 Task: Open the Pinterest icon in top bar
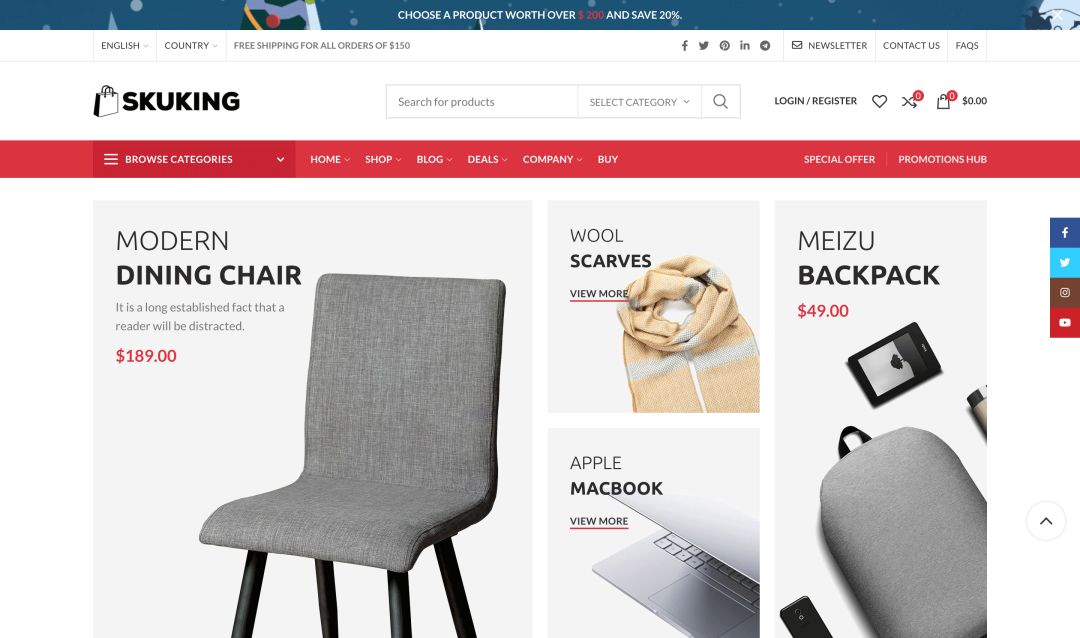tap(725, 45)
